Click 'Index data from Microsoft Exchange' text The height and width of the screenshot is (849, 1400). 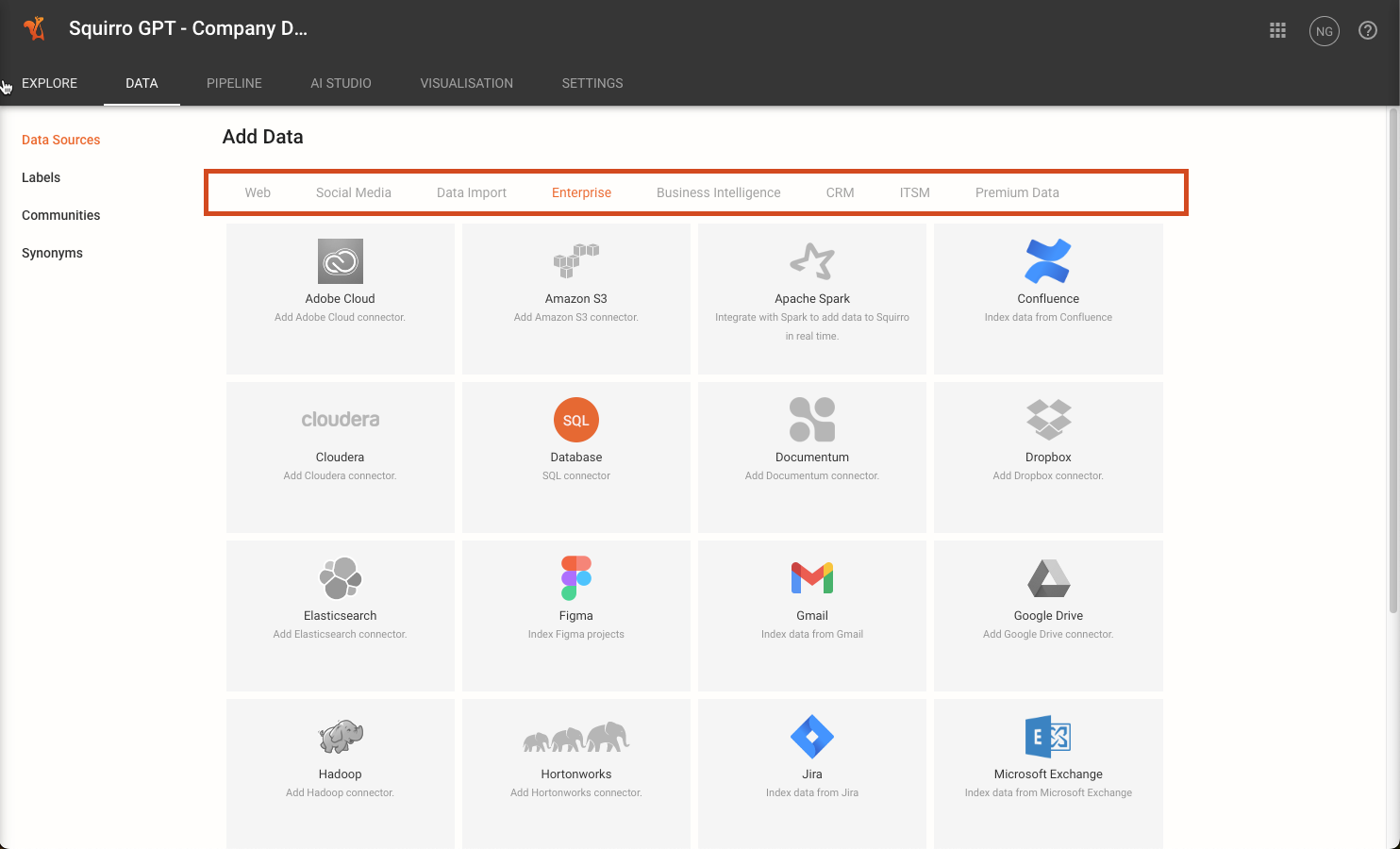click(x=1048, y=792)
